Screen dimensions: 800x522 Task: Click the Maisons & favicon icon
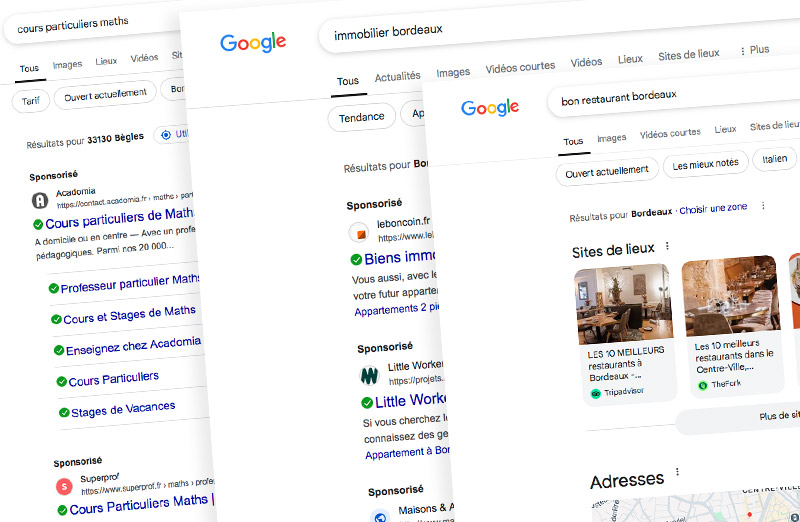tap(380, 516)
